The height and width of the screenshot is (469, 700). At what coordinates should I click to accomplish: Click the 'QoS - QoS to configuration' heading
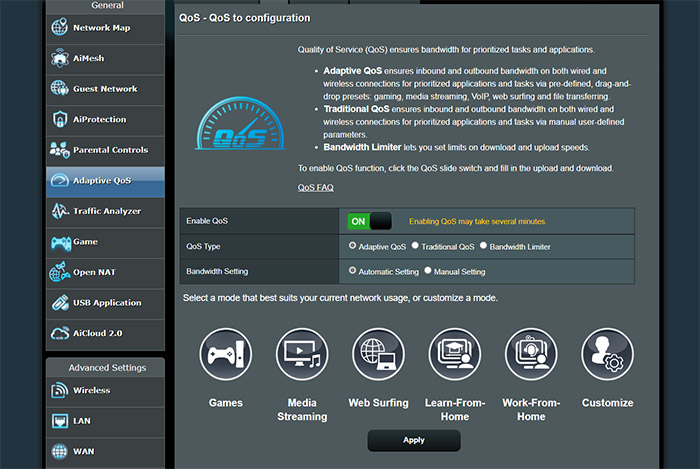tap(244, 18)
